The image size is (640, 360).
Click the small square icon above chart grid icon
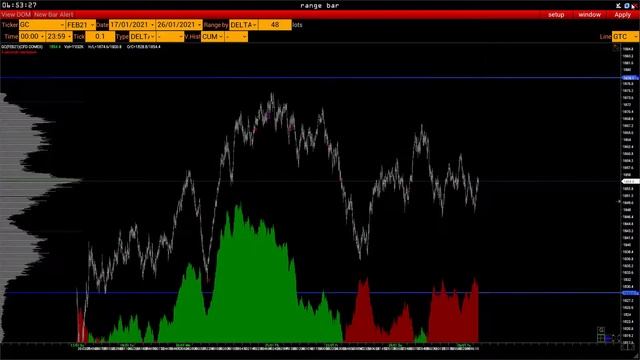point(601,329)
